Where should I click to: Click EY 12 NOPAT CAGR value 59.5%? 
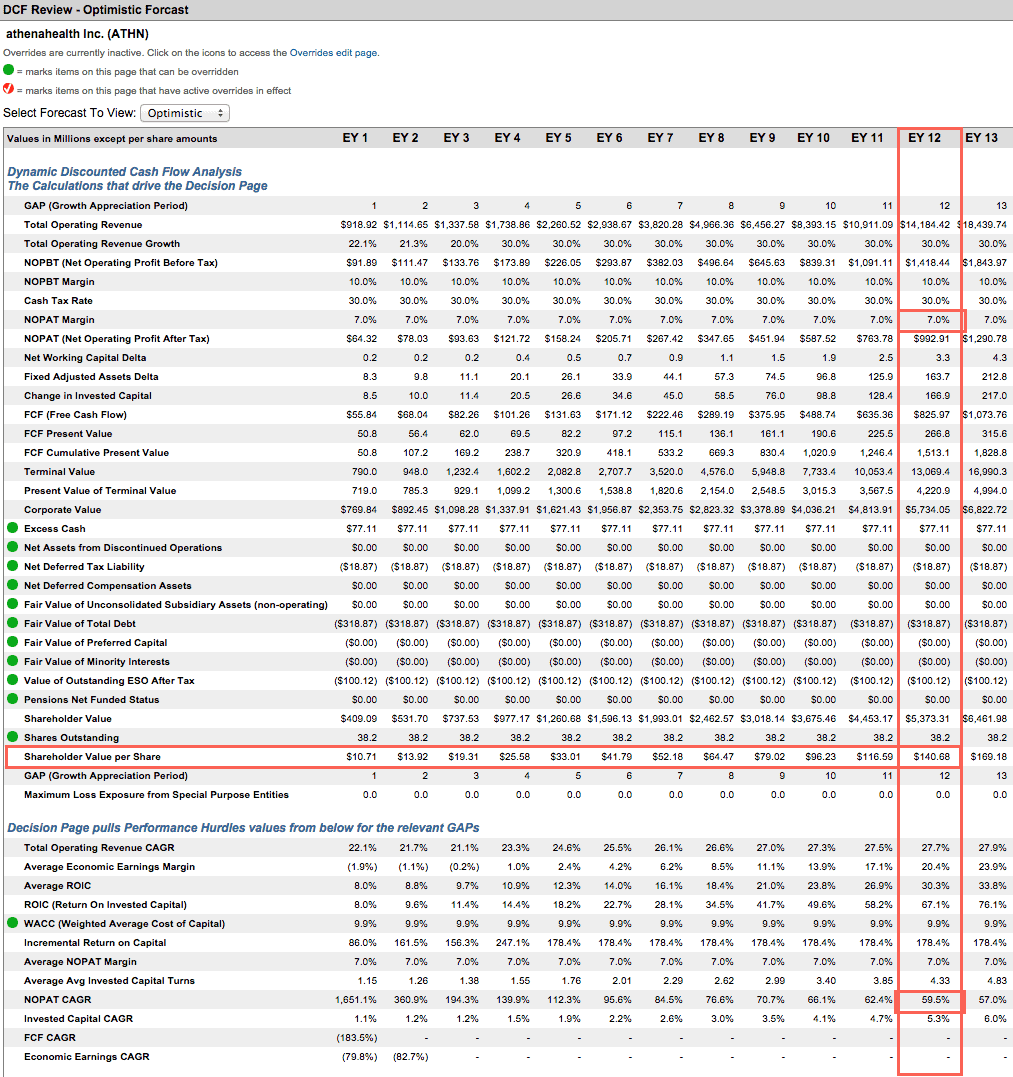[935, 999]
